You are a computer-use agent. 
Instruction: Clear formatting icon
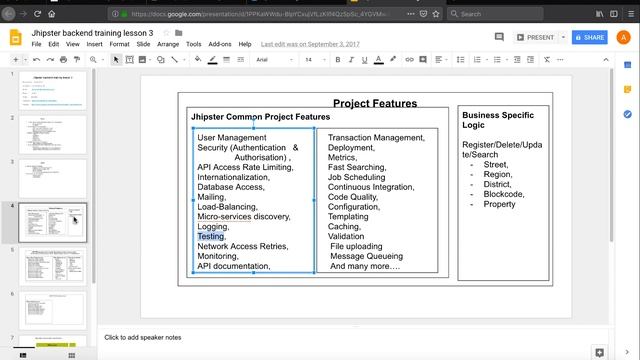547,60
